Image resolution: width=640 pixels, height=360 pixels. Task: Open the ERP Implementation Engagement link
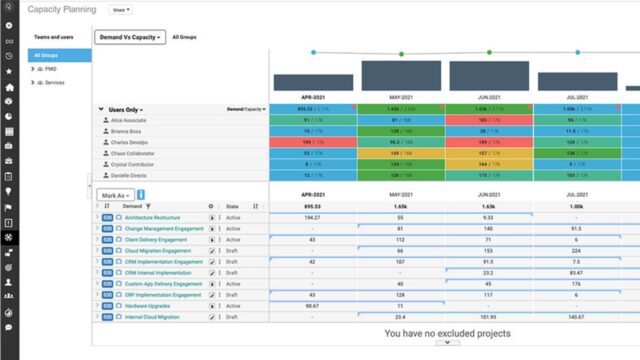(163, 295)
